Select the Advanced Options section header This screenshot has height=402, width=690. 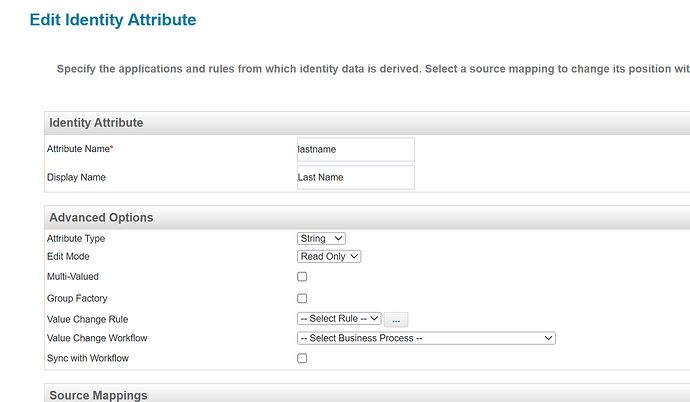[x=101, y=217]
